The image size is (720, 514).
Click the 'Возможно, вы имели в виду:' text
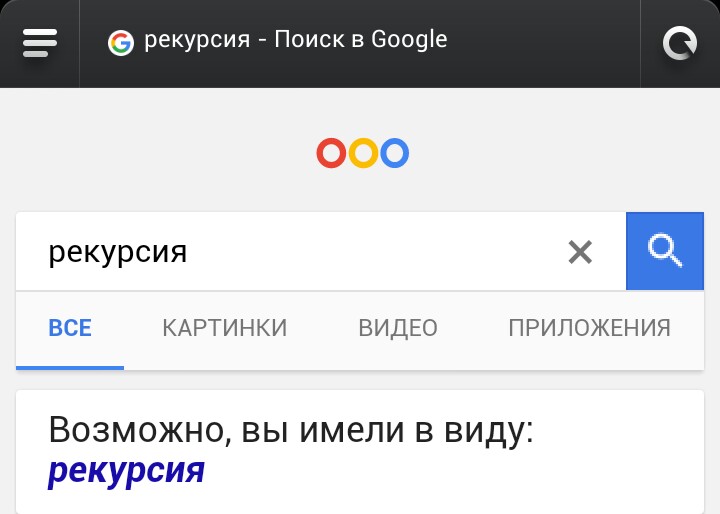[x=291, y=430]
